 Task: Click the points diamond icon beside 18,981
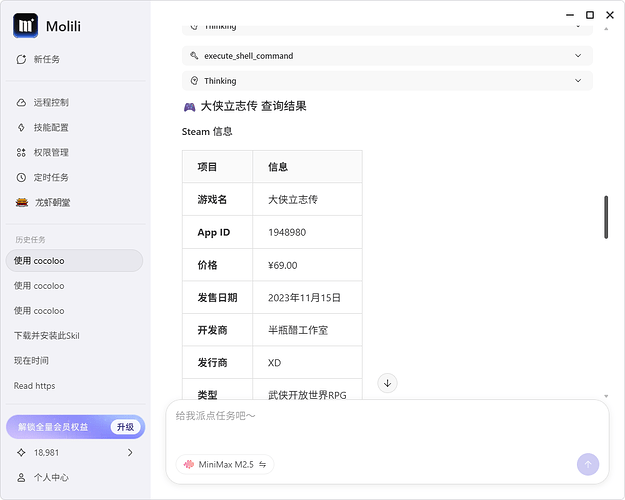click(x=21, y=453)
